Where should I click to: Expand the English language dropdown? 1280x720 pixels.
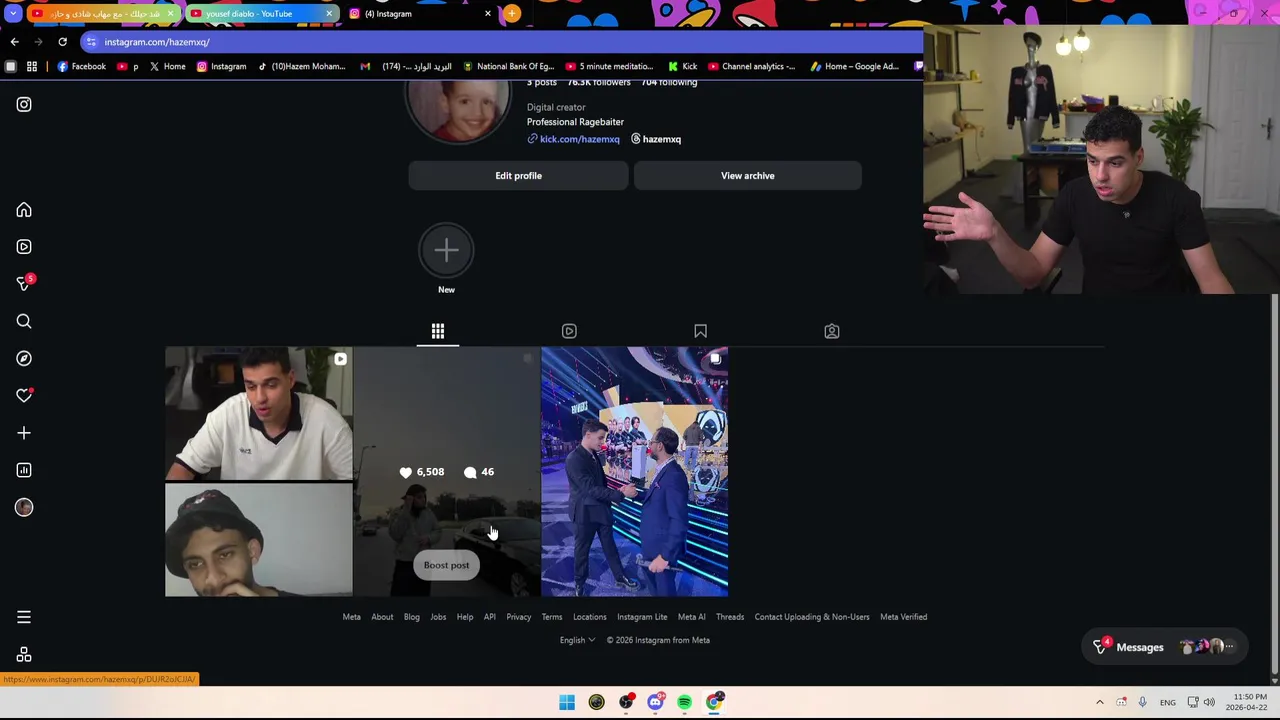point(577,640)
